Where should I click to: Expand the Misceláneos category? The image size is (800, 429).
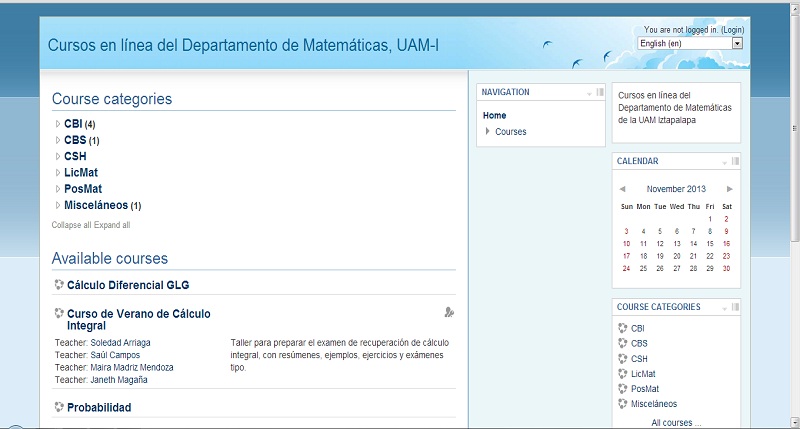tap(58, 205)
